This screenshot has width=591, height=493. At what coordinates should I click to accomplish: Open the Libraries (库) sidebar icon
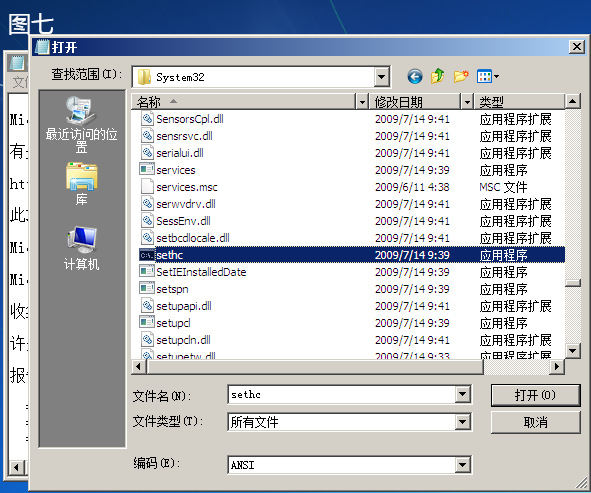pyautogui.click(x=81, y=184)
